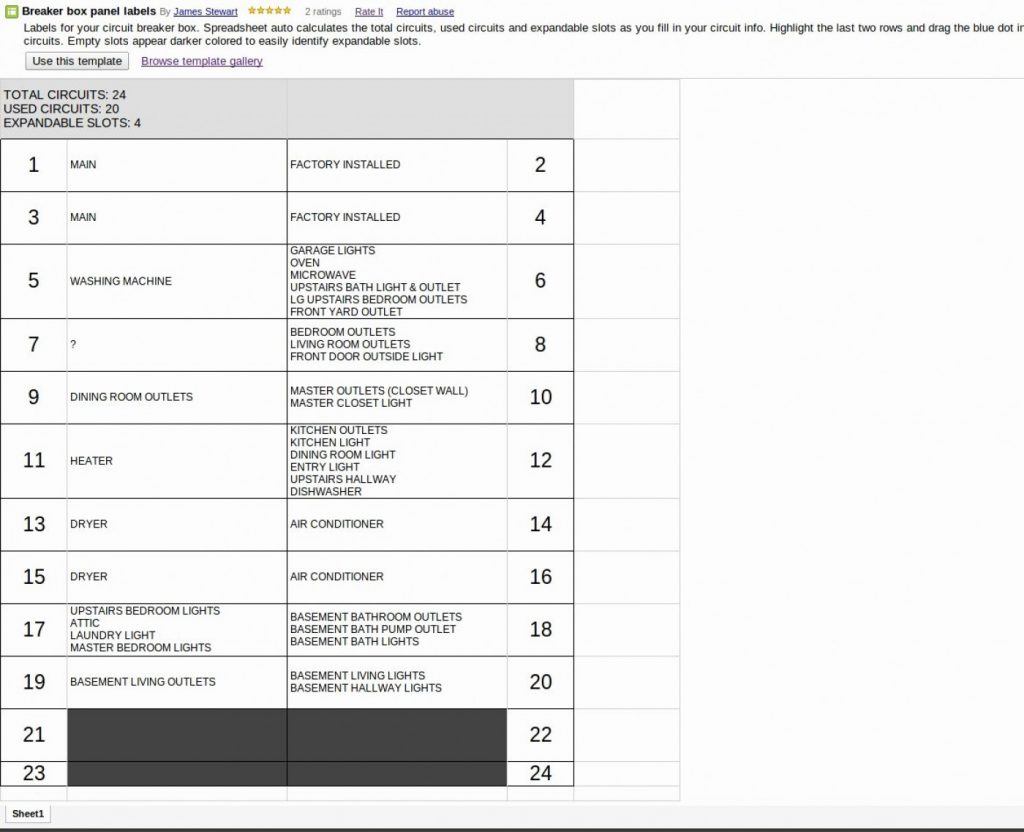Screen dimensions: 1024x832
Task: Click circuit number 1 cell
Action: pyautogui.click(x=33, y=165)
